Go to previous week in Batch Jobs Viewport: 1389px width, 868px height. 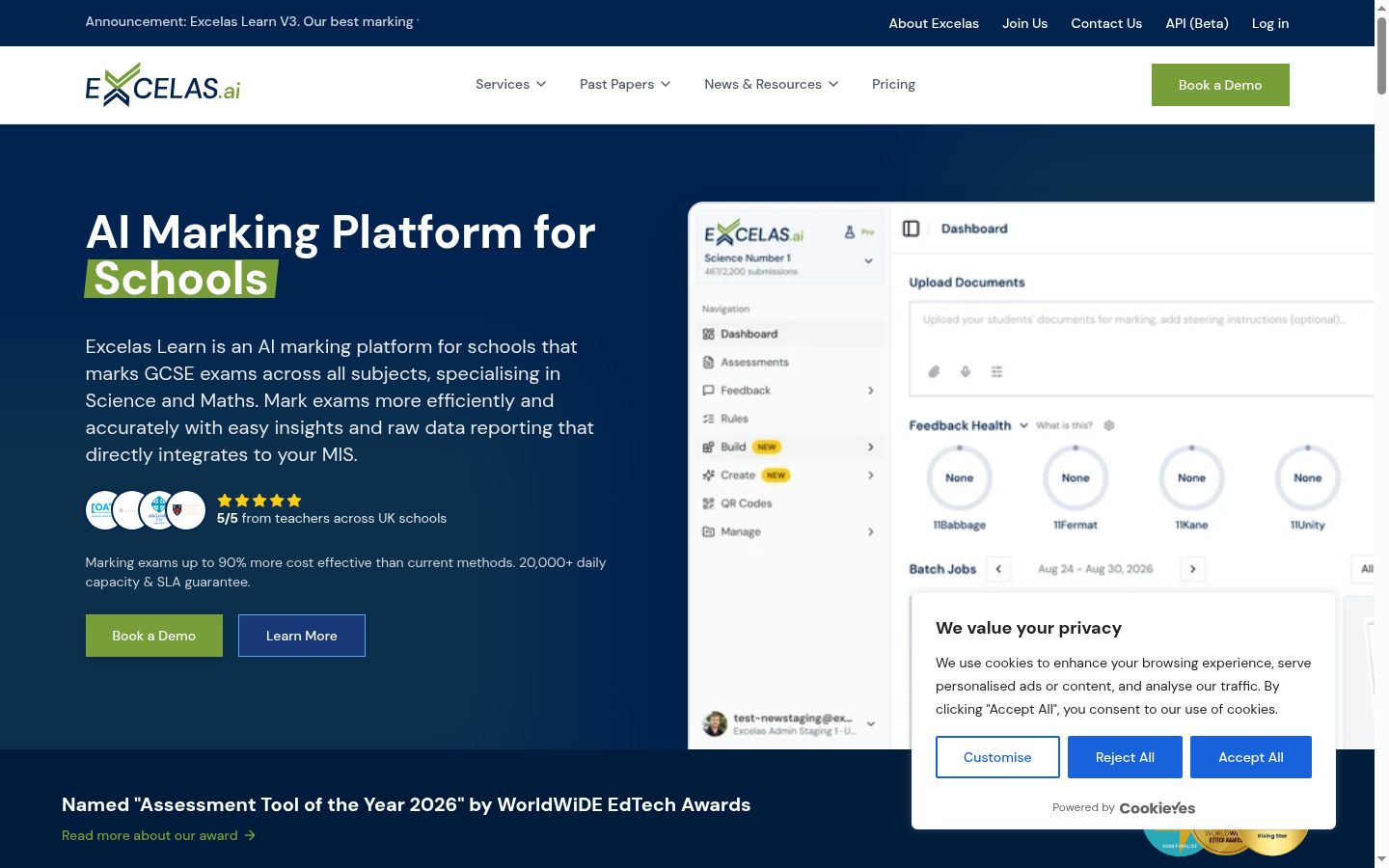[998, 569]
